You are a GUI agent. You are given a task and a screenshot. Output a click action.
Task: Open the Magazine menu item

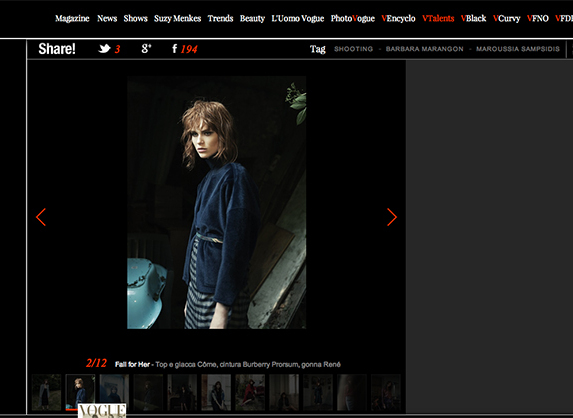(72, 18)
